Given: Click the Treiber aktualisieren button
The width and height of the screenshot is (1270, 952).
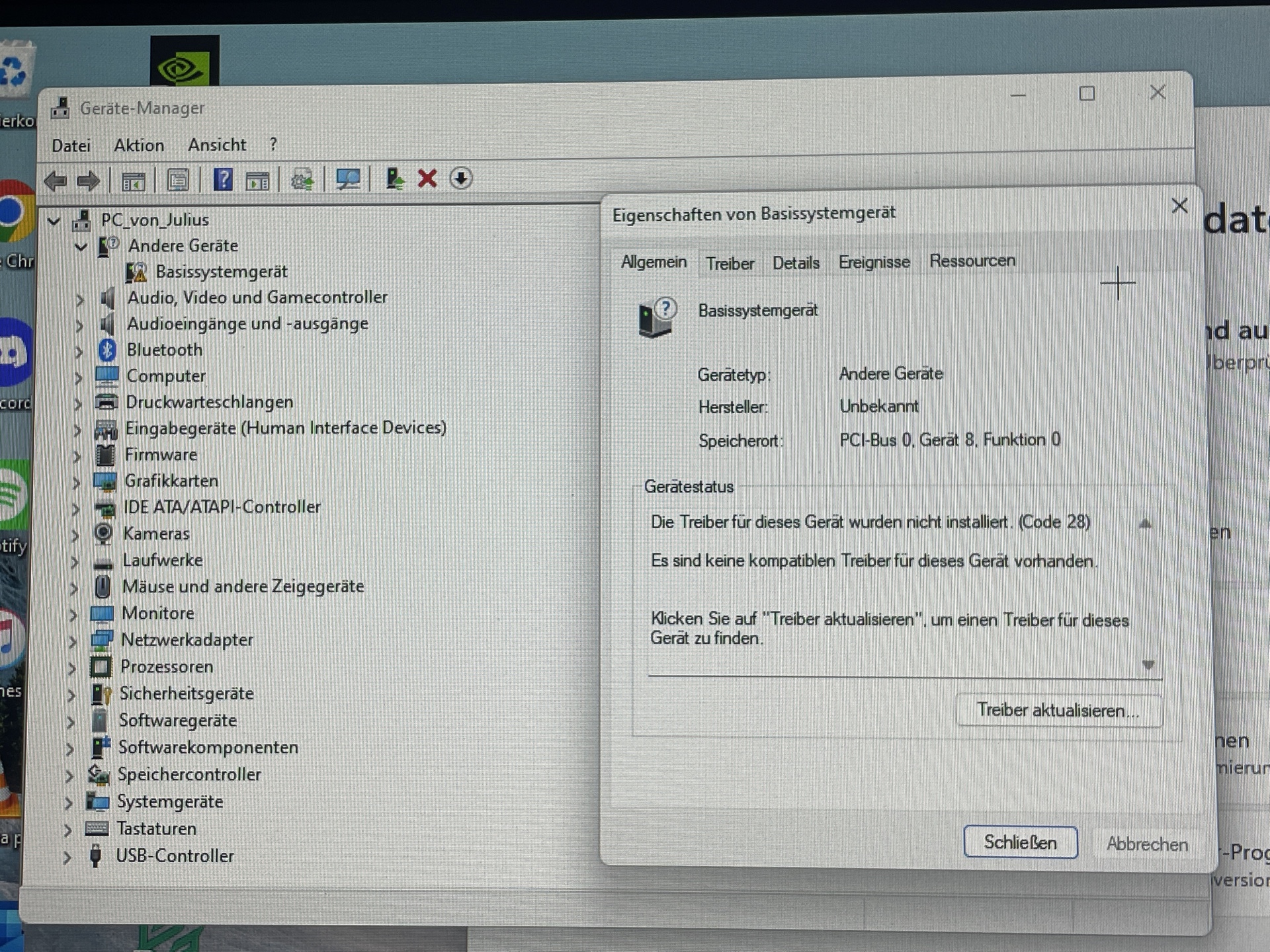Looking at the screenshot, I should point(1058,711).
